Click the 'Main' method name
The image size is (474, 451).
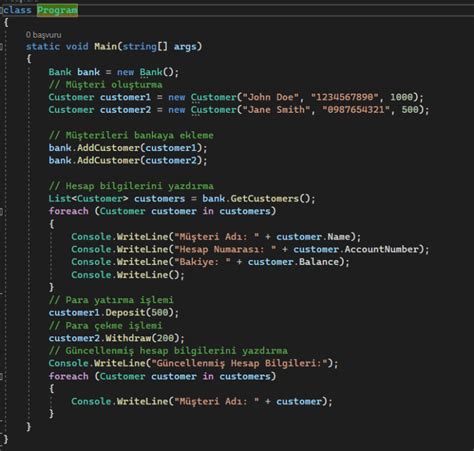[x=105, y=47]
